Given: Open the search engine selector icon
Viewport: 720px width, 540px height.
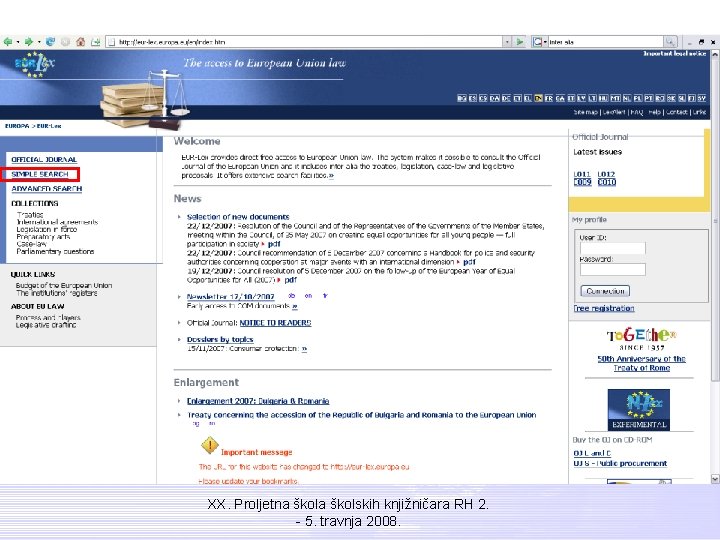Looking at the screenshot, I should [x=537, y=42].
